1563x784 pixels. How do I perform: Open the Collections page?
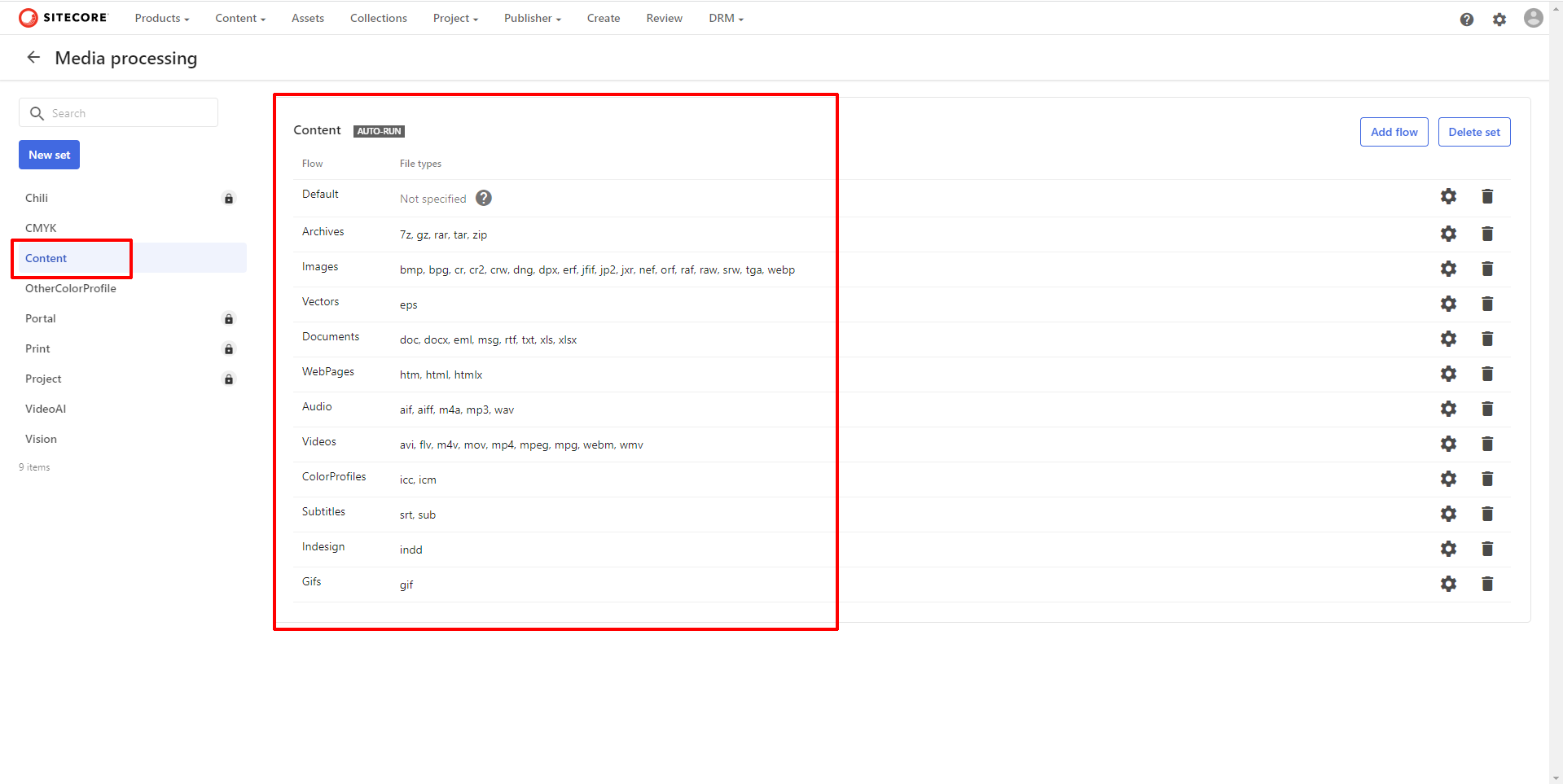tap(379, 18)
